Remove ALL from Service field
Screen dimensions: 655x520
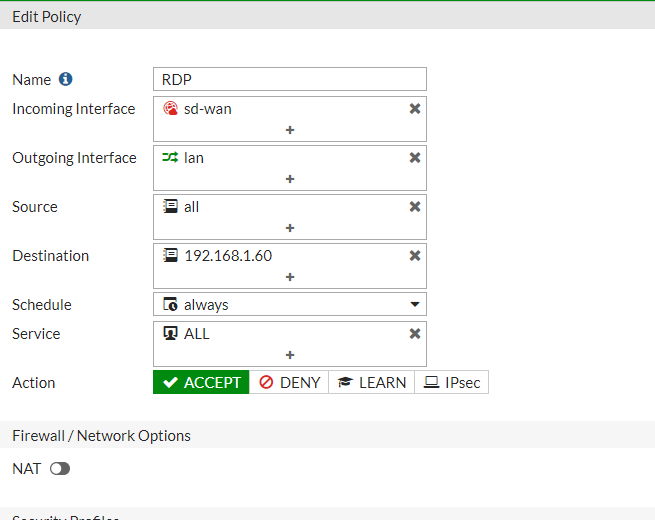coord(415,333)
